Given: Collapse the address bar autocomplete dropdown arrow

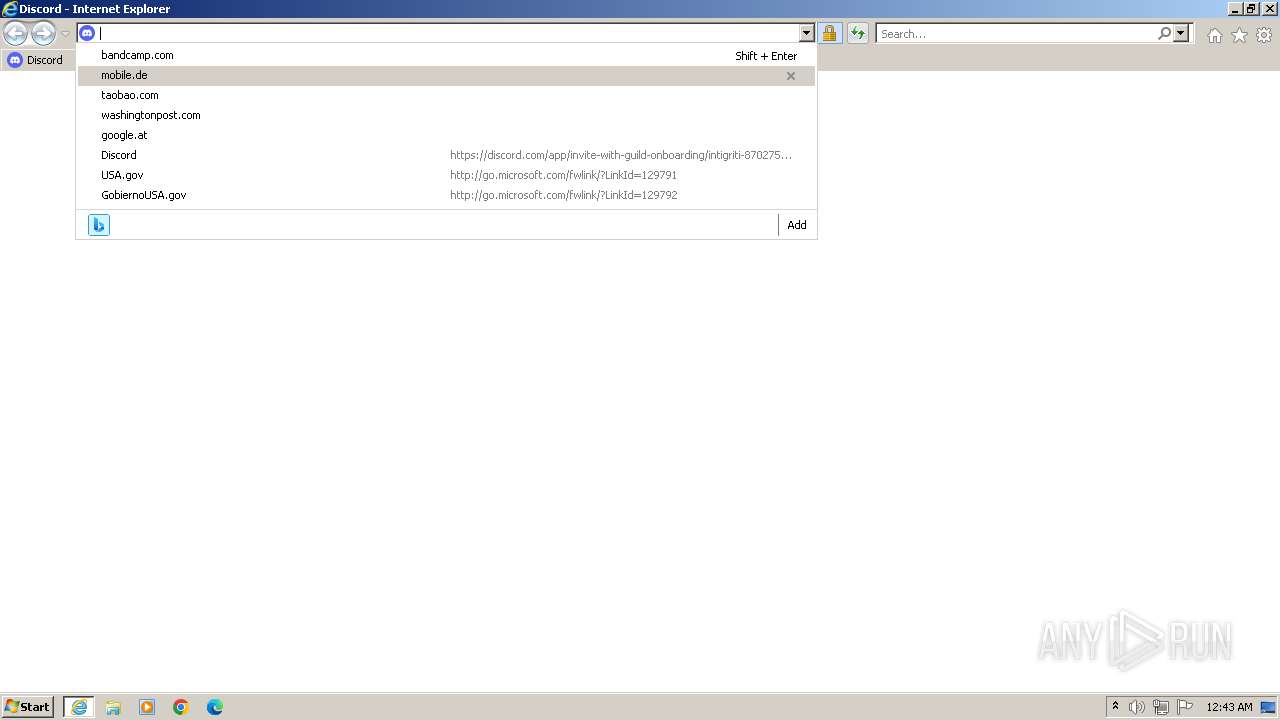Looking at the screenshot, I should [x=807, y=33].
